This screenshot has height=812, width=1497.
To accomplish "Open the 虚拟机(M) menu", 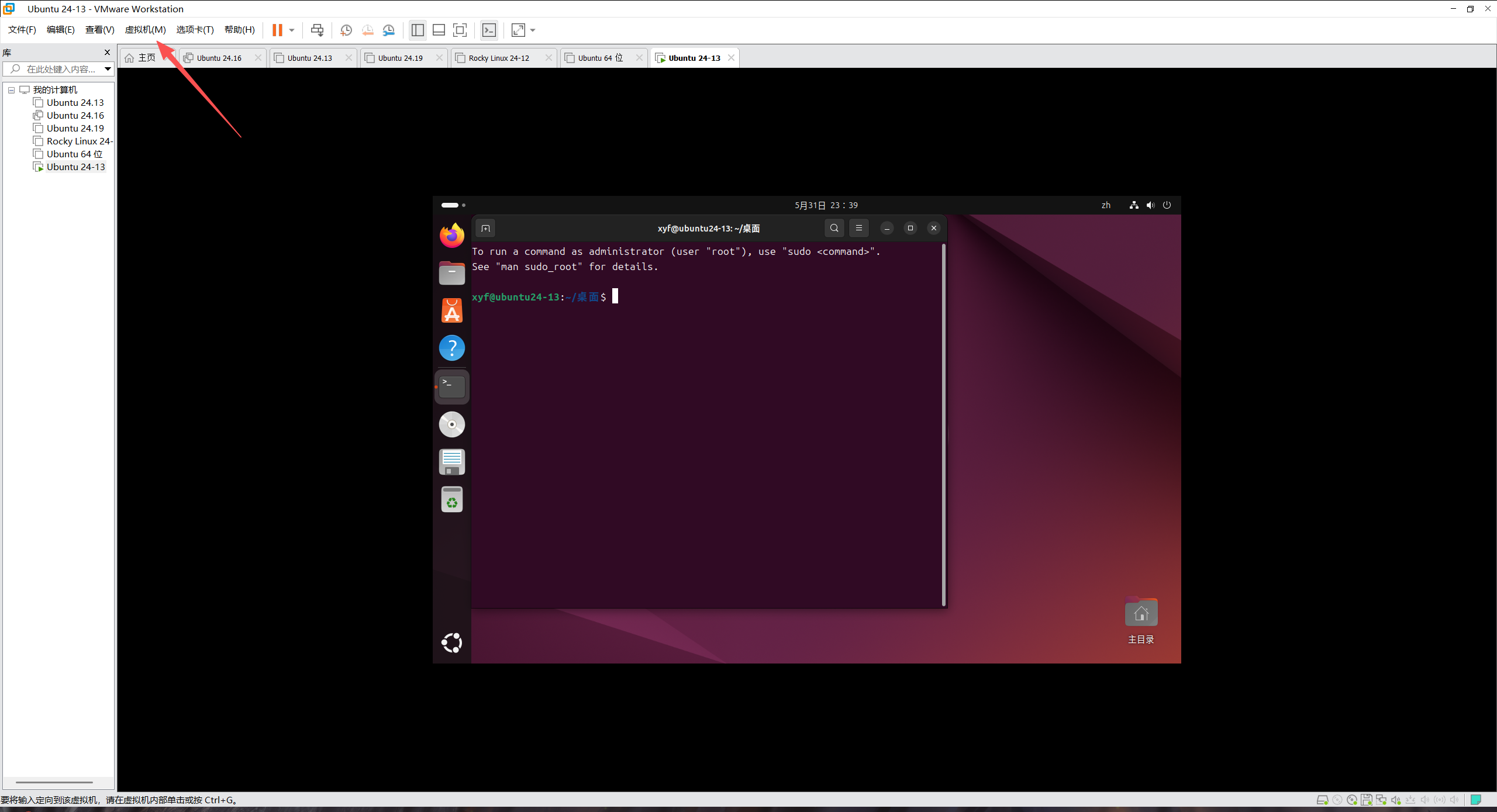I will [146, 30].
